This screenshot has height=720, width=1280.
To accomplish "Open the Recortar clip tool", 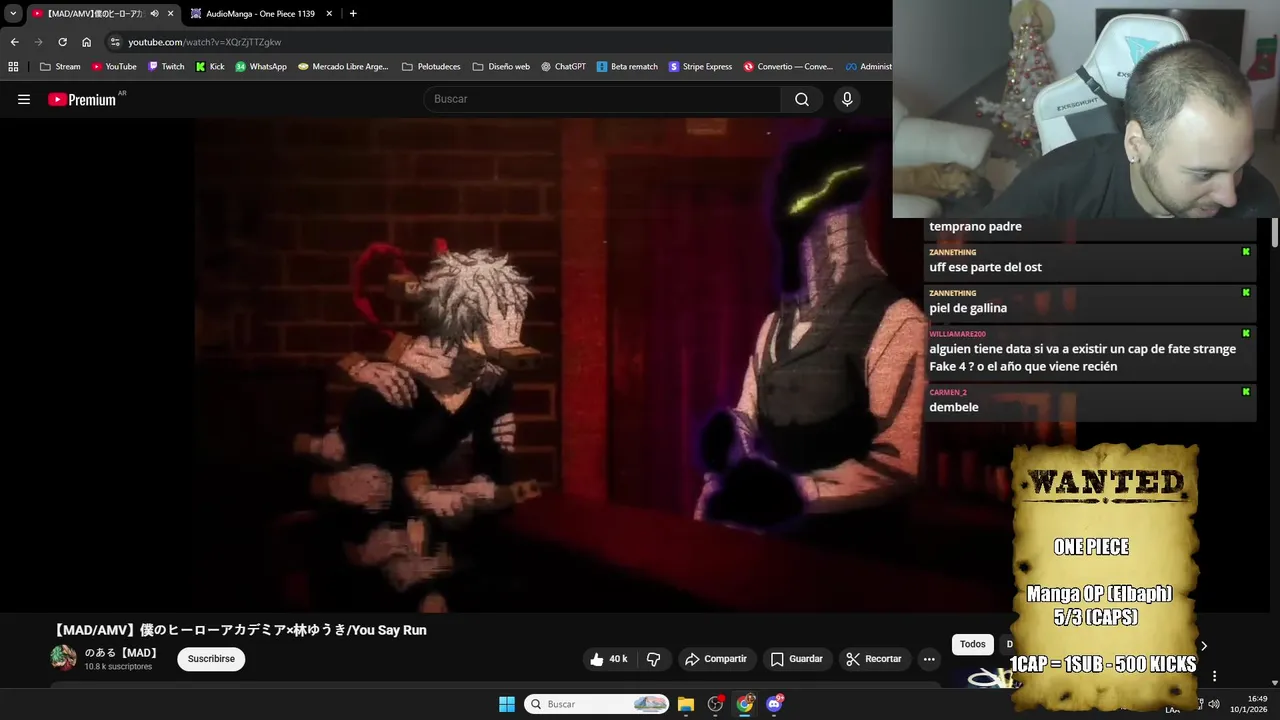I will pos(874,659).
